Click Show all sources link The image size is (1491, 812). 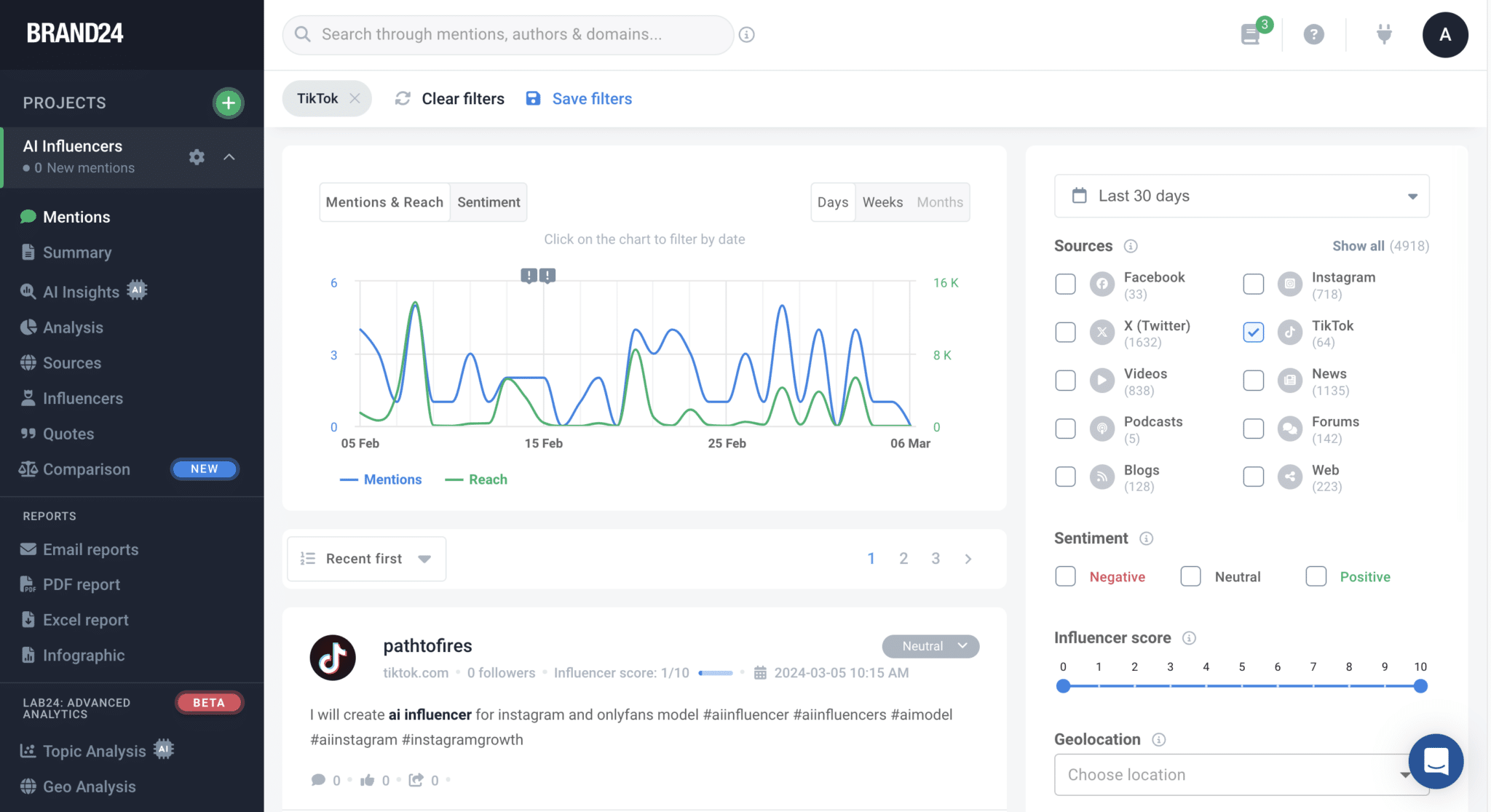[1358, 246]
